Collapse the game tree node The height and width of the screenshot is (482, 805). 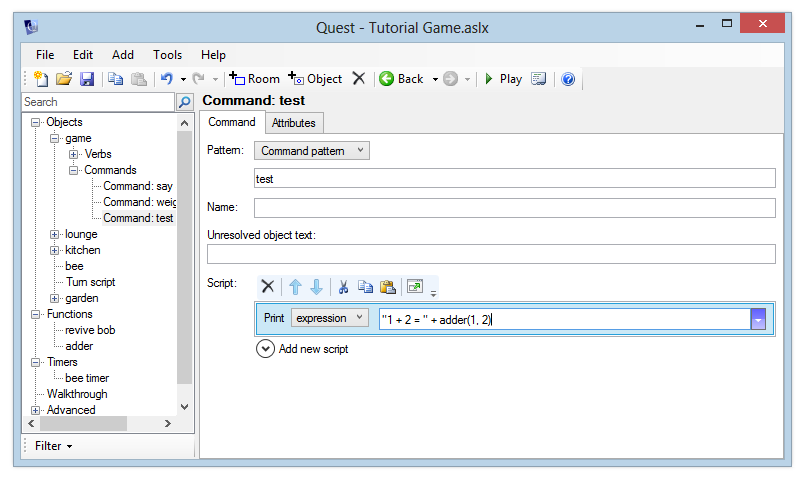pos(54,139)
